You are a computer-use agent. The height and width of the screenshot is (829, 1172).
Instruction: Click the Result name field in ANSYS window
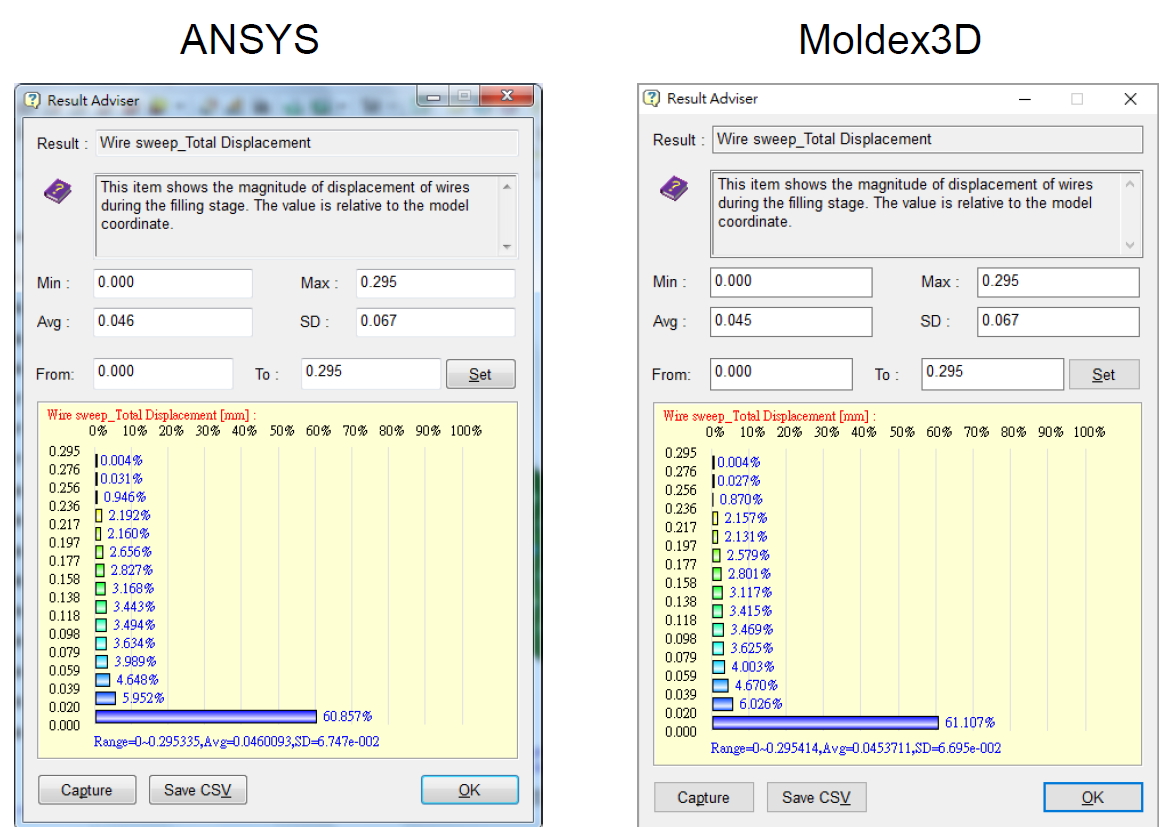(x=306, y=143)
